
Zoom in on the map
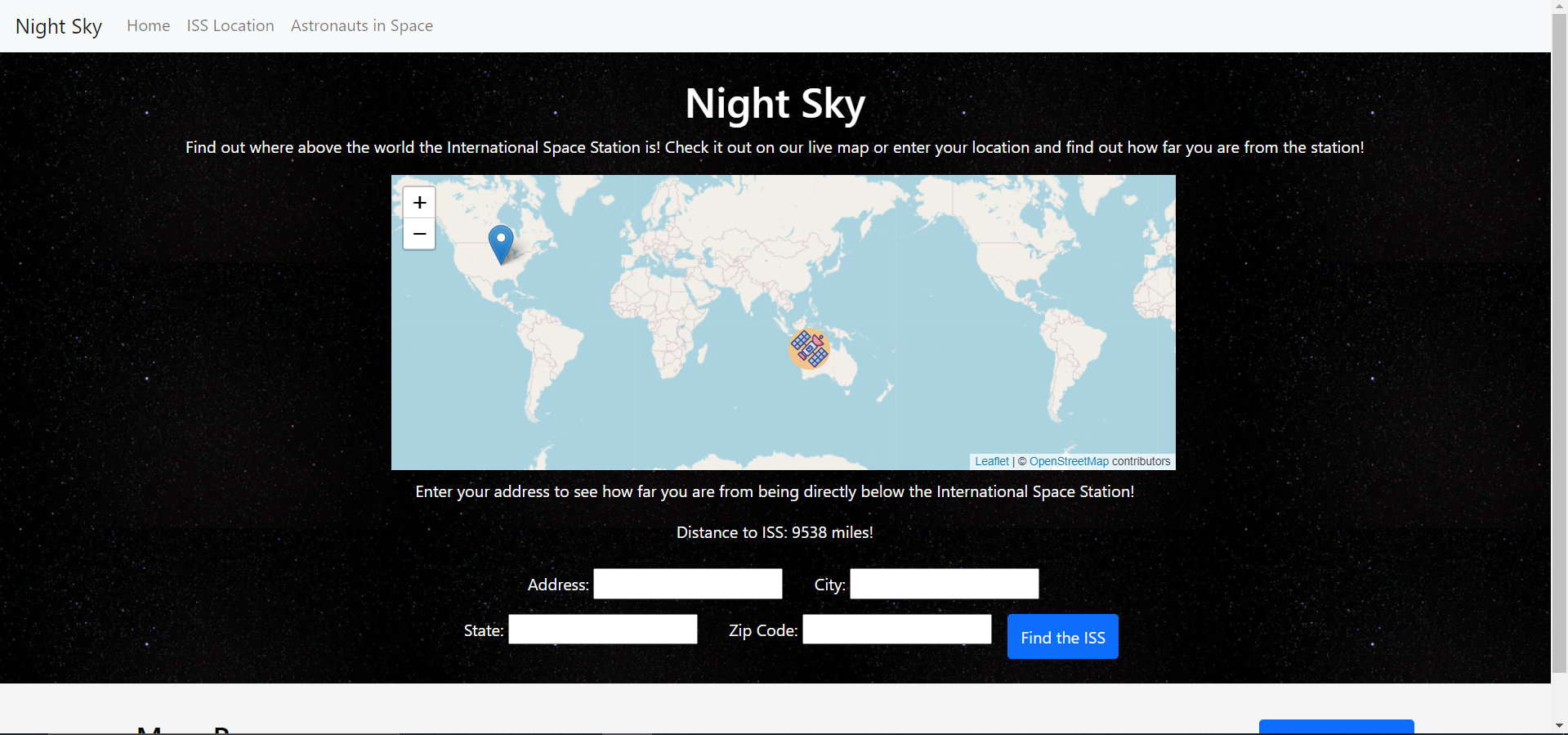click(419, 203)
